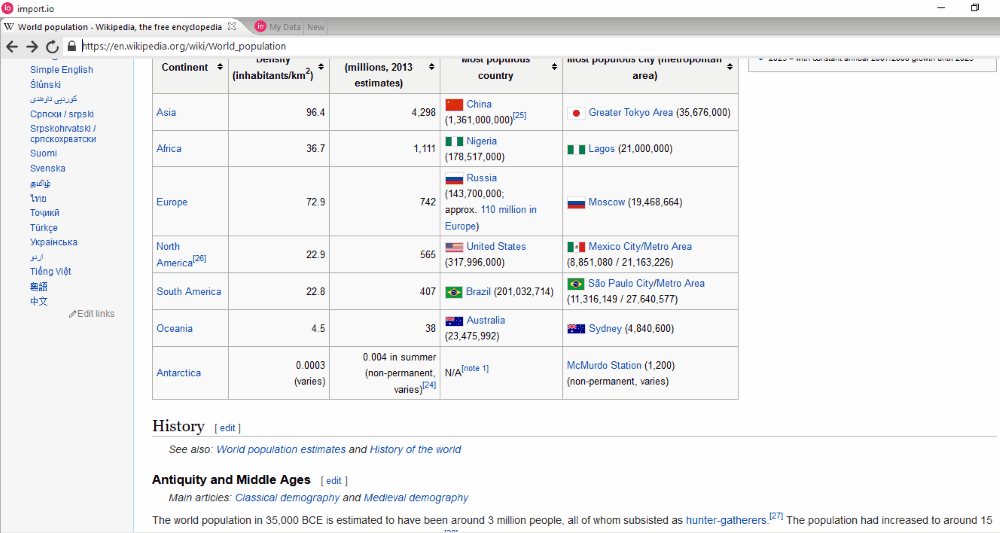Click the padlock icon in address bar
1000x533 pixels.
click(71, 46)
